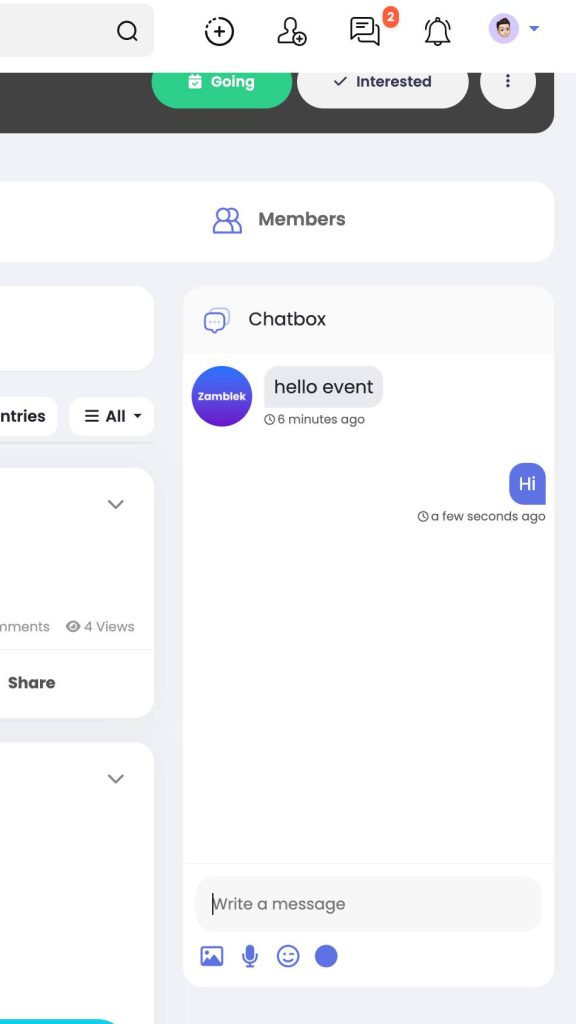The height and width of the screenshot is (1024, 576).
Task: Attach an image using the picture icon
Action: [x=212, y=956]
